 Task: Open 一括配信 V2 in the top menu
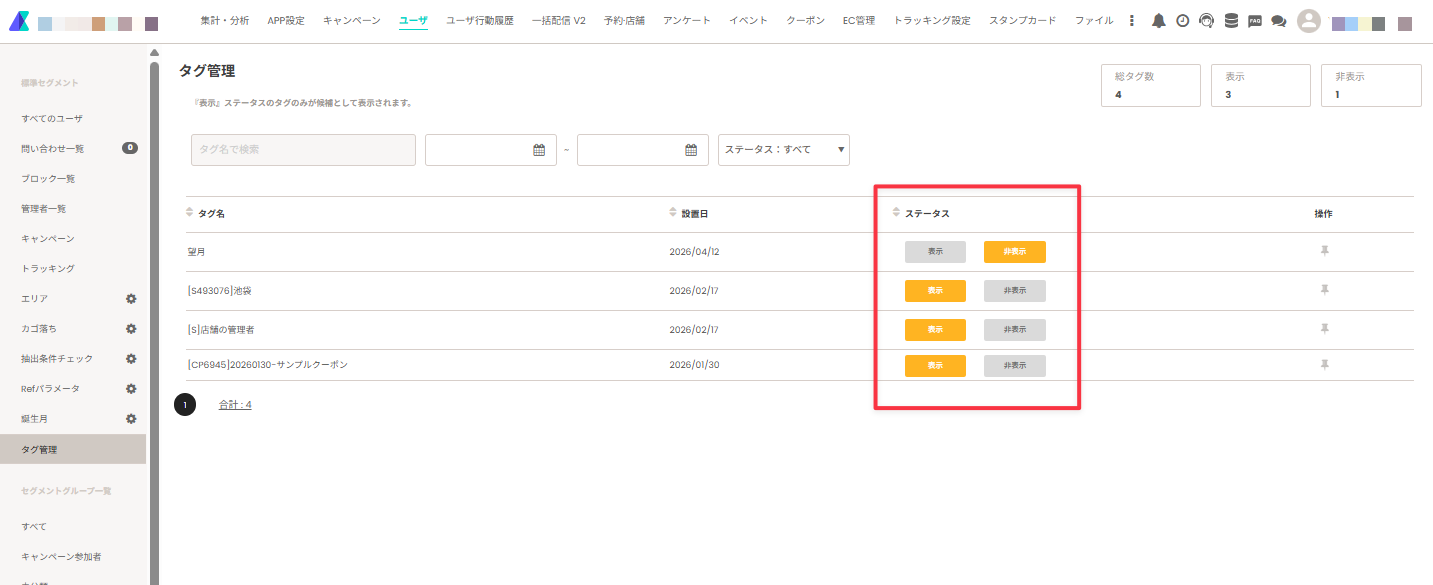(x=559, y=21)
